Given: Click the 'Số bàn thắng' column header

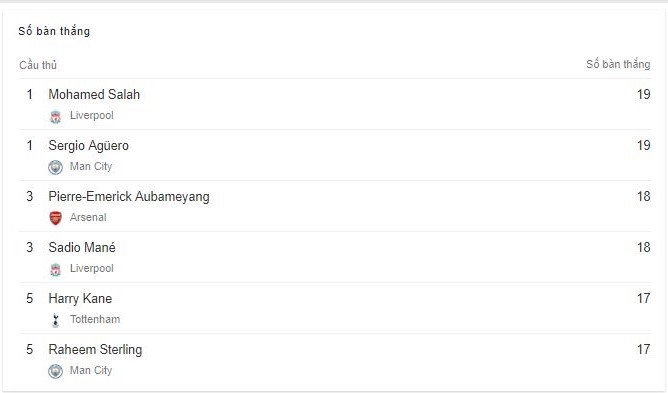Looking at the screenshot, I should 618,64.
